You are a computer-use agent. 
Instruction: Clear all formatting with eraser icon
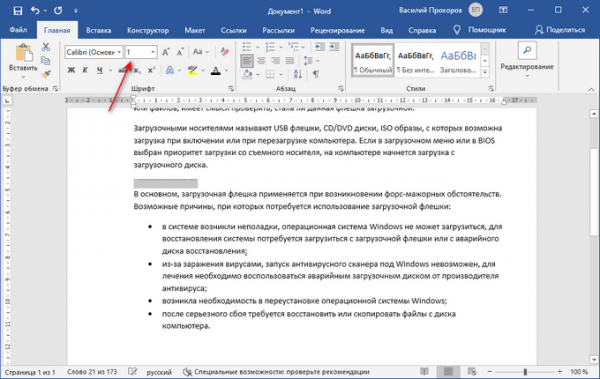click(x=225, y=52)
